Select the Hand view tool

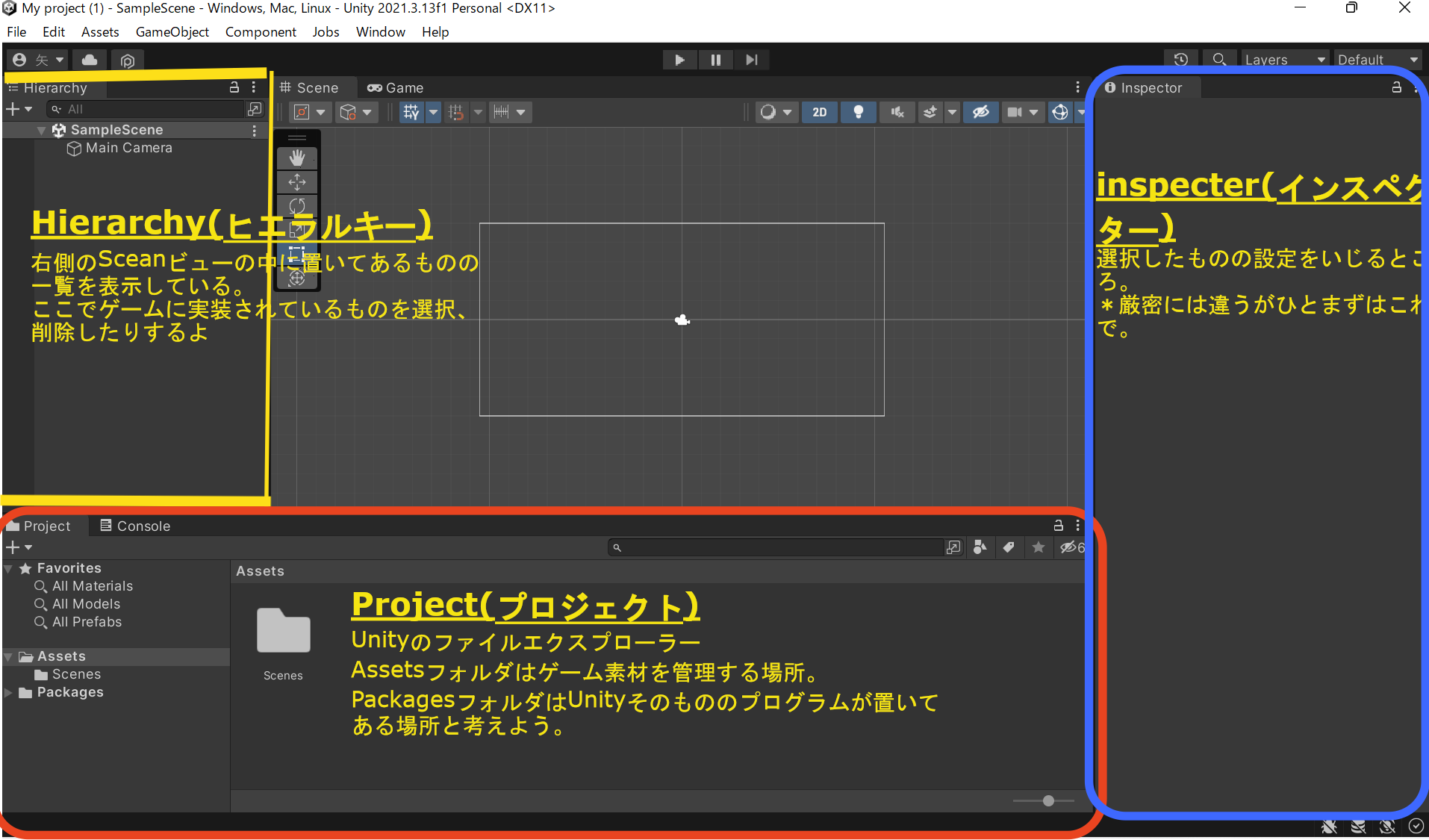(297, 158)
